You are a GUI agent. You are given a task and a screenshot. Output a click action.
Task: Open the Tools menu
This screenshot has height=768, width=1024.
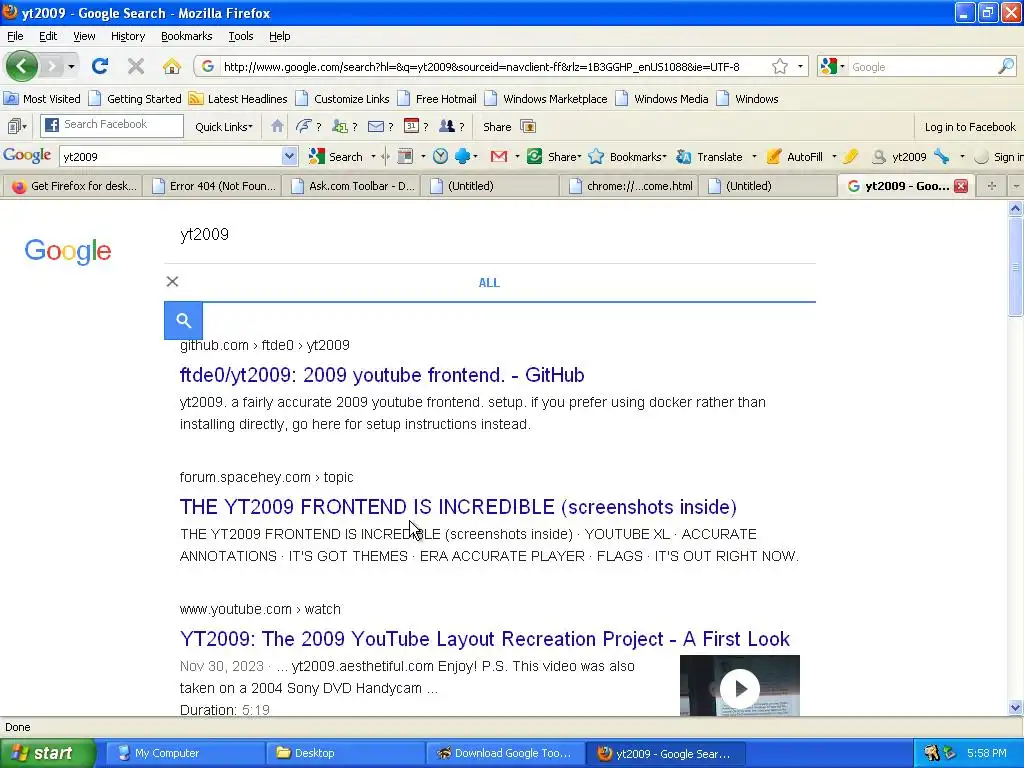pos(240,36)
